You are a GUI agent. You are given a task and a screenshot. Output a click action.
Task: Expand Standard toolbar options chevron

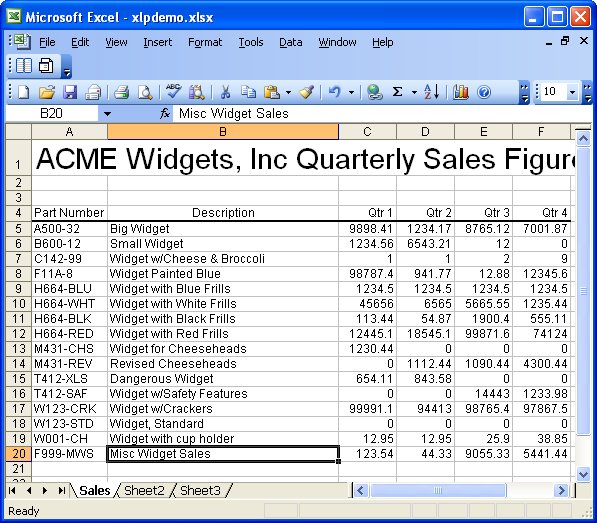click(524, 92)
